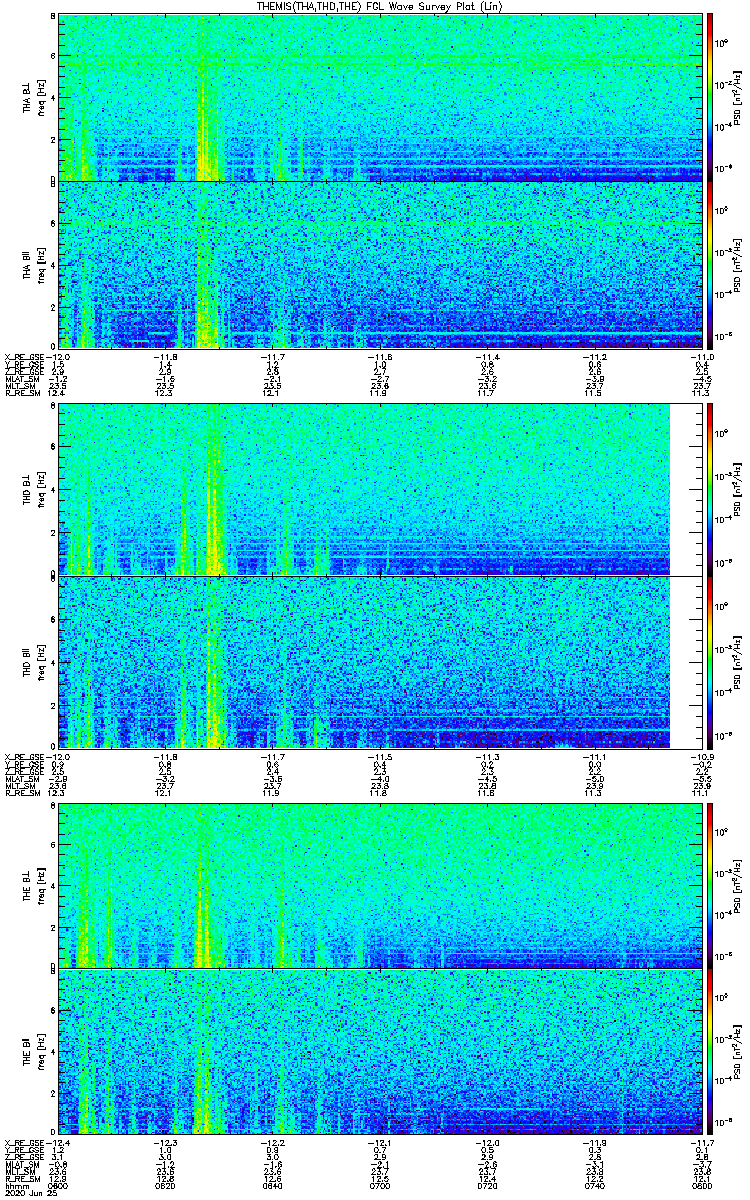
Task: Click the 'THD B|| freq [Hz]' axis label
Action: click(x=35, y=662)
